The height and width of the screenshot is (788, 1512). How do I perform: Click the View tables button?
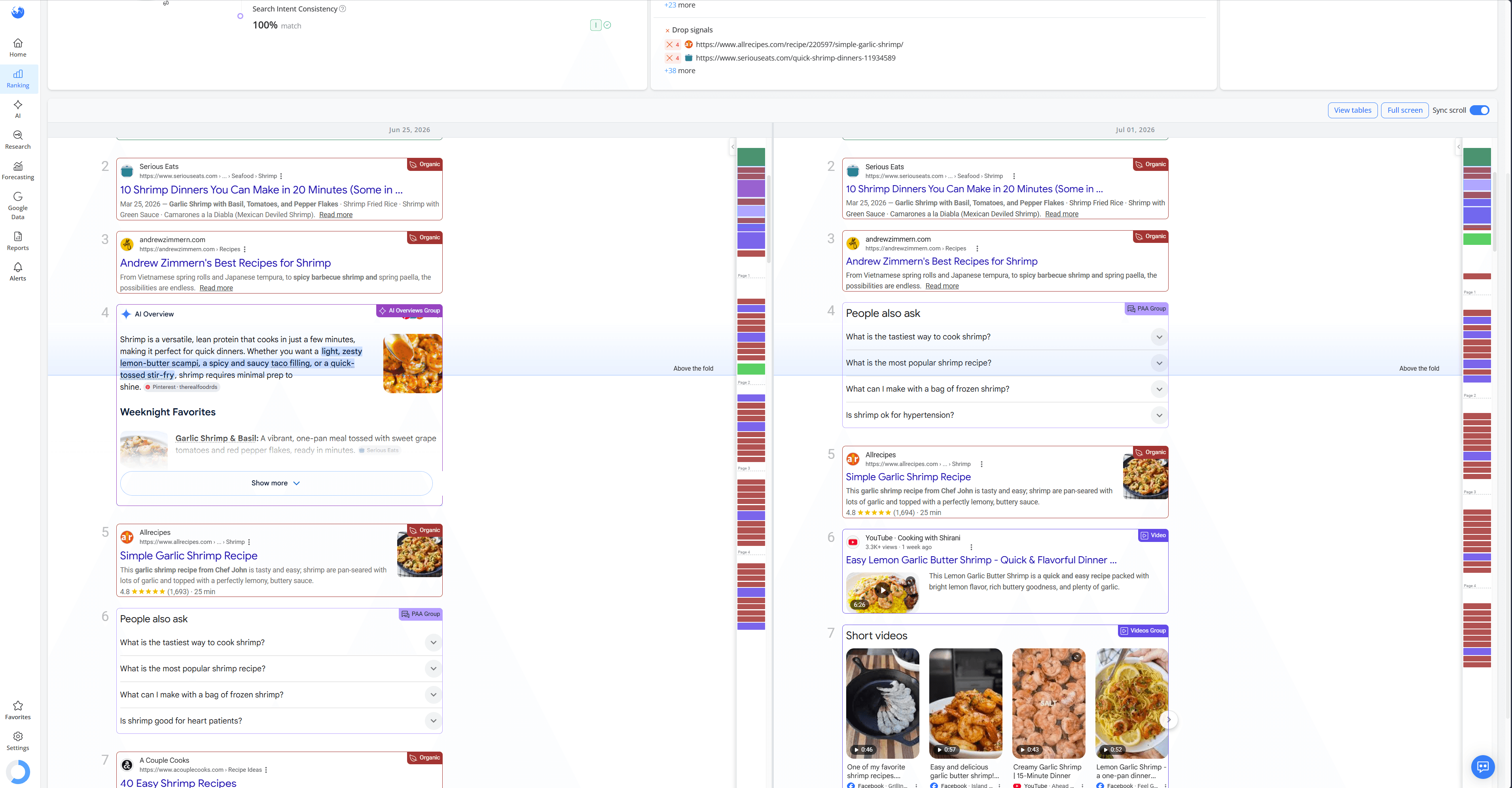(x=1352, y=110)
